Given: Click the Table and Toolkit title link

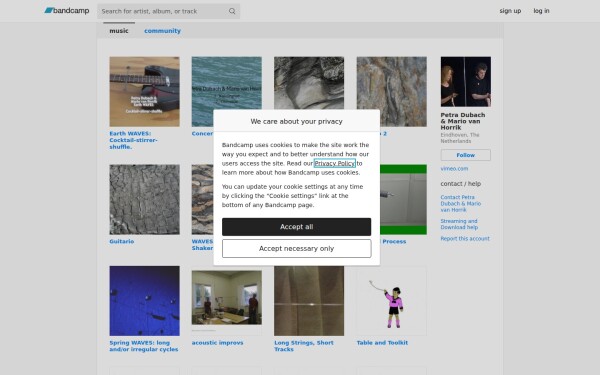Looking at the screenshot, I should [382, 343].
